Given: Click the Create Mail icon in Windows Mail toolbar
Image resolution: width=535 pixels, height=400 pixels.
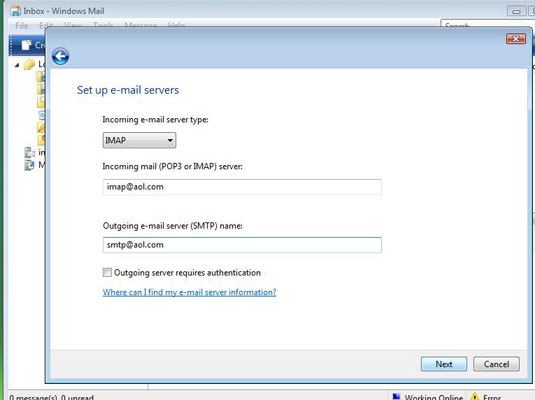Looking at the screenshot, I should tap(26, 45).
